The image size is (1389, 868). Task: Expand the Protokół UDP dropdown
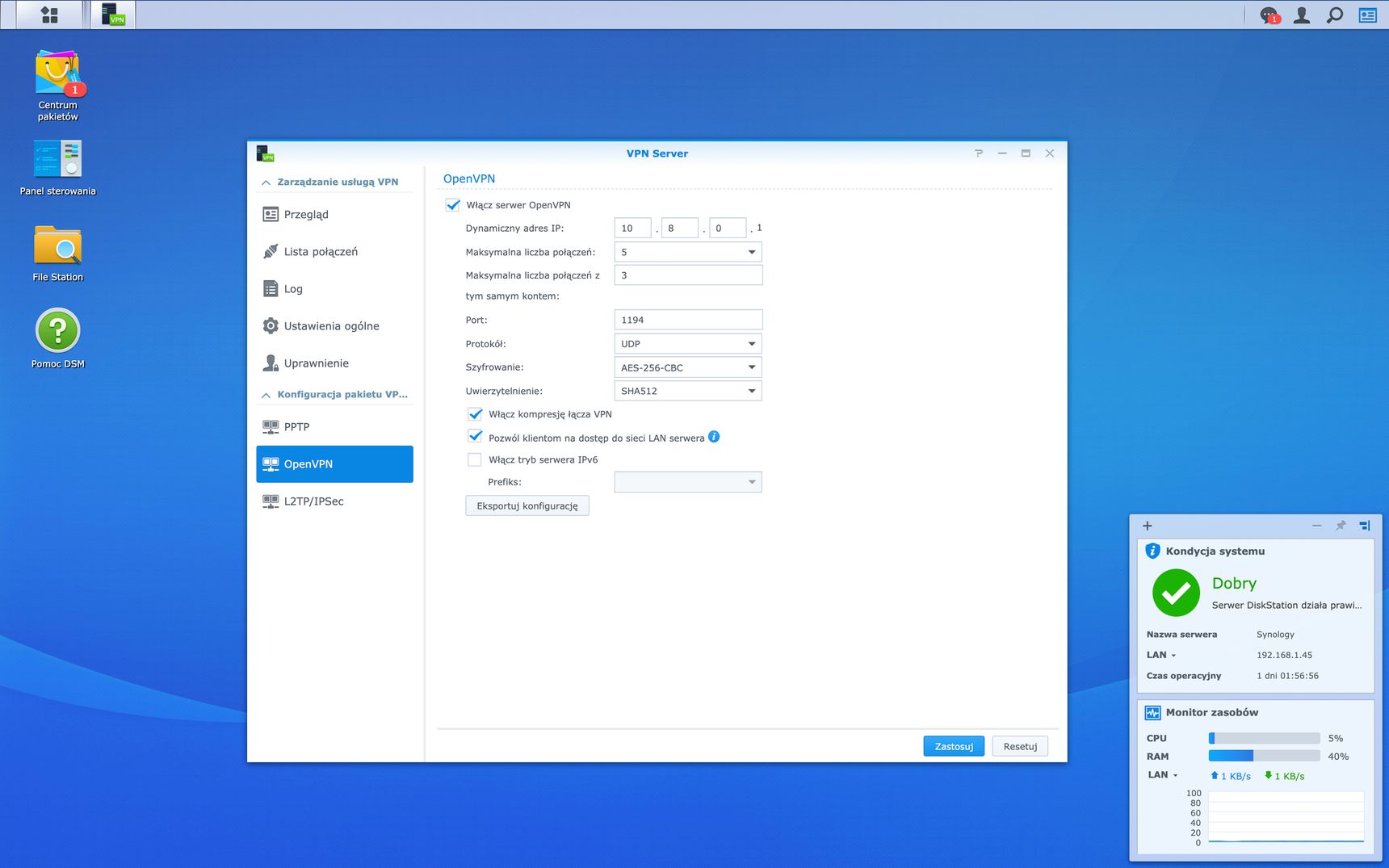(688, 344)
